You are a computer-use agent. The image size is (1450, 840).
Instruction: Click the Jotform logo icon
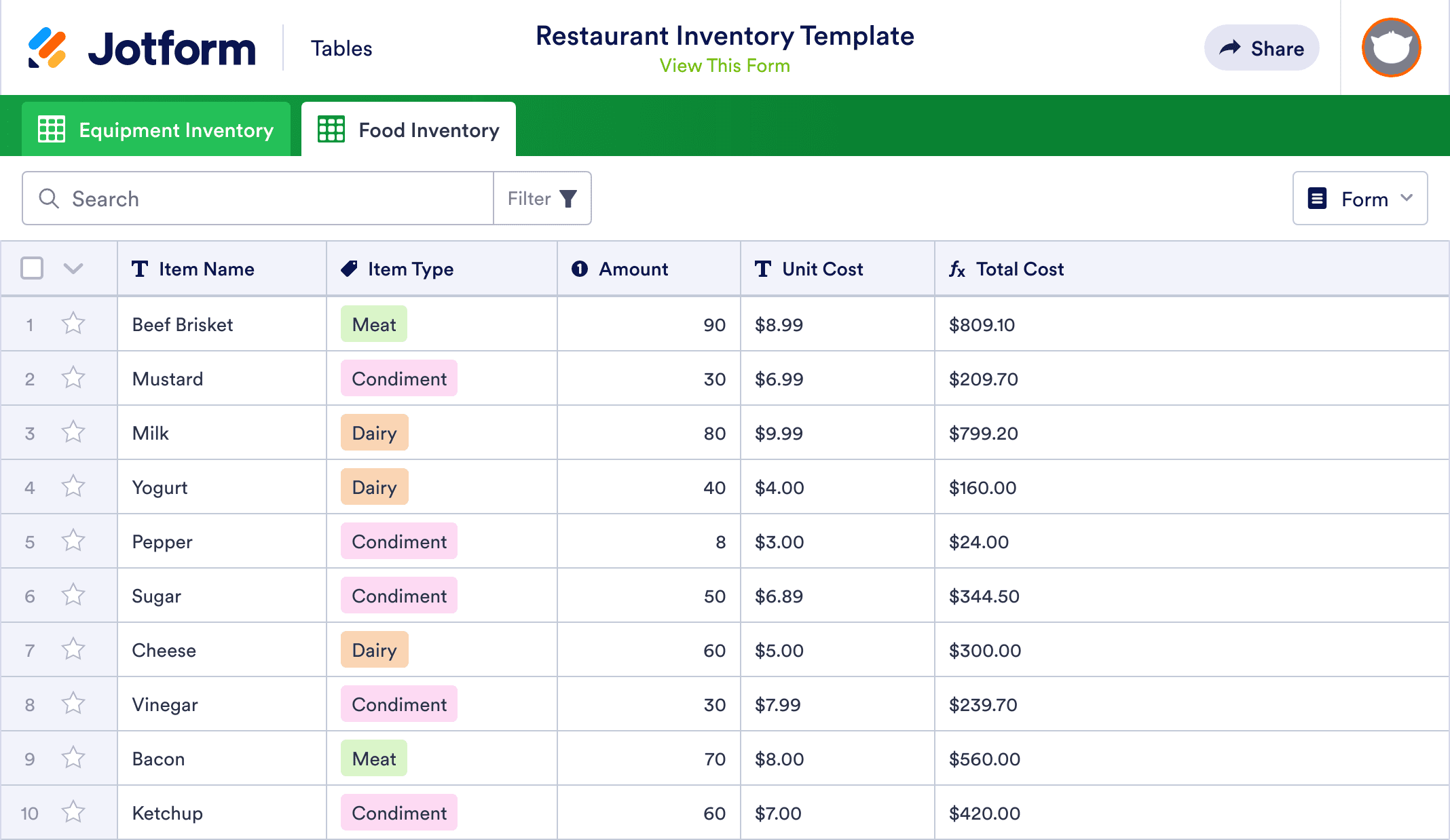pos(47,48)
